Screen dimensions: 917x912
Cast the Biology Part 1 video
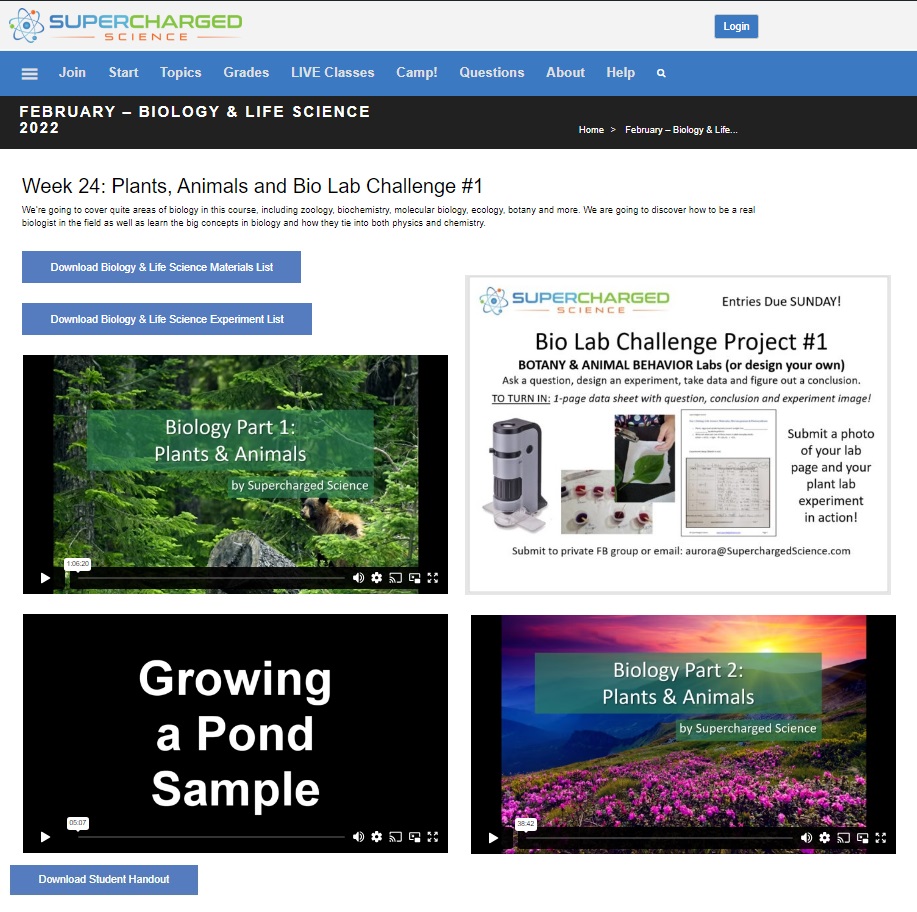coord(395,578)
